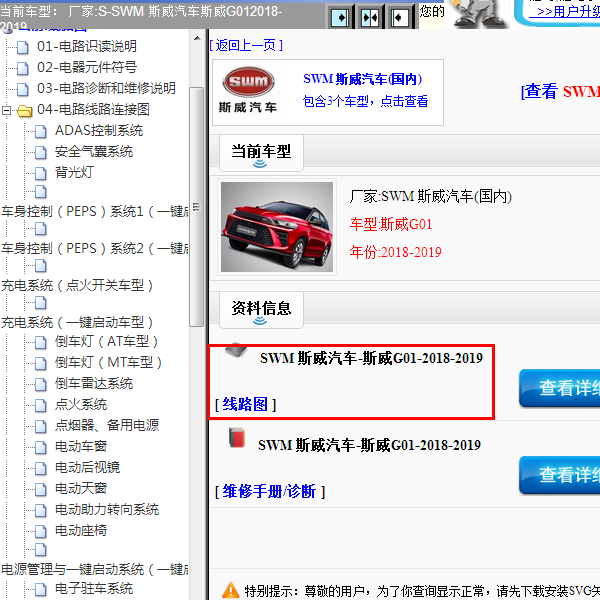600x600 pixels.
Task: Select the 04-电路线路连接图 folder
Action: 93,109
